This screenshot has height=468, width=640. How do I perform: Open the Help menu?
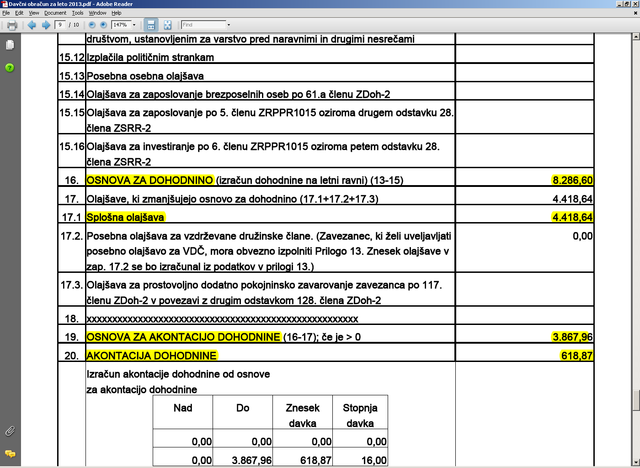pos(116,13)
